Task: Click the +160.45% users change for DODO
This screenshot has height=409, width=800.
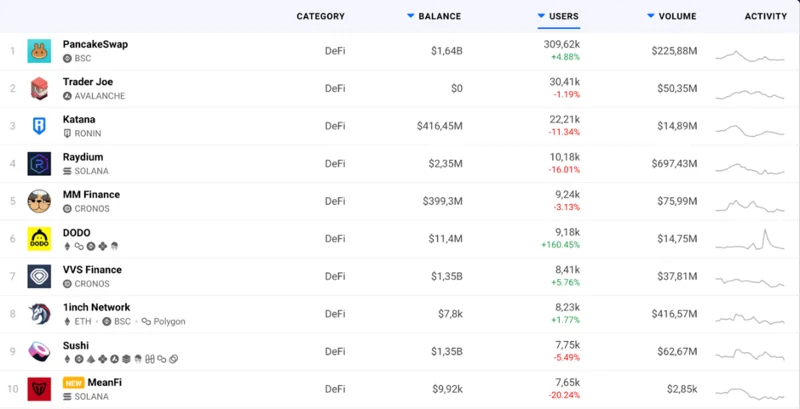Action: (561, 245)
